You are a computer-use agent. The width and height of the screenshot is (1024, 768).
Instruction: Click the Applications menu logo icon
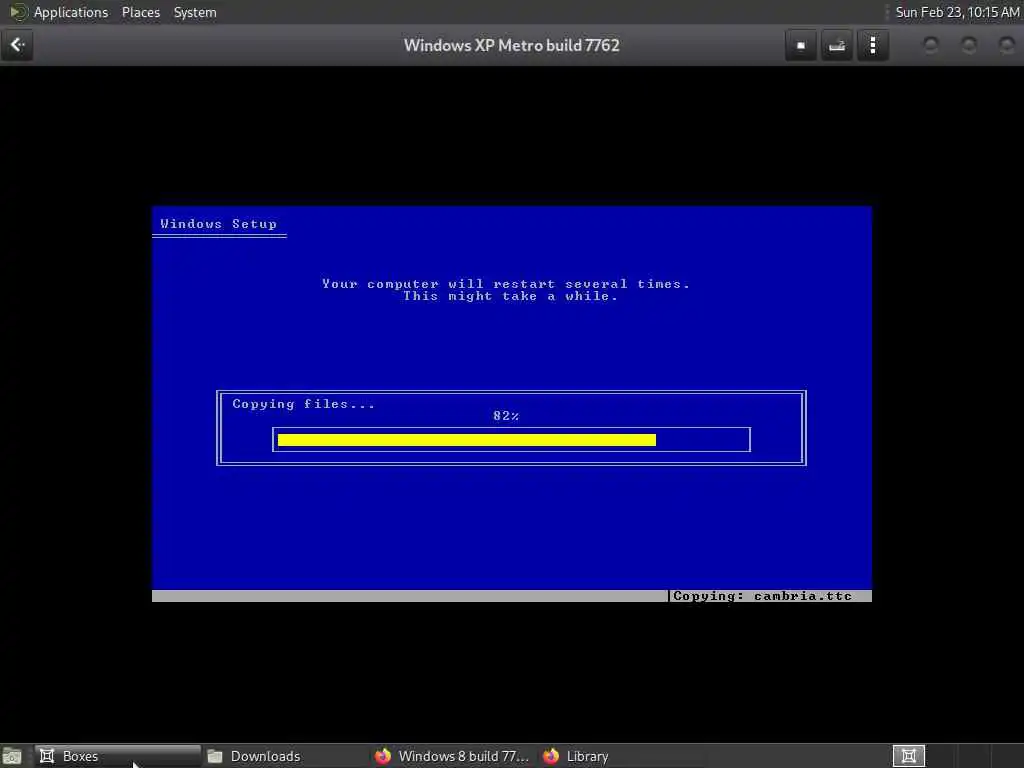tap(18, 12)
